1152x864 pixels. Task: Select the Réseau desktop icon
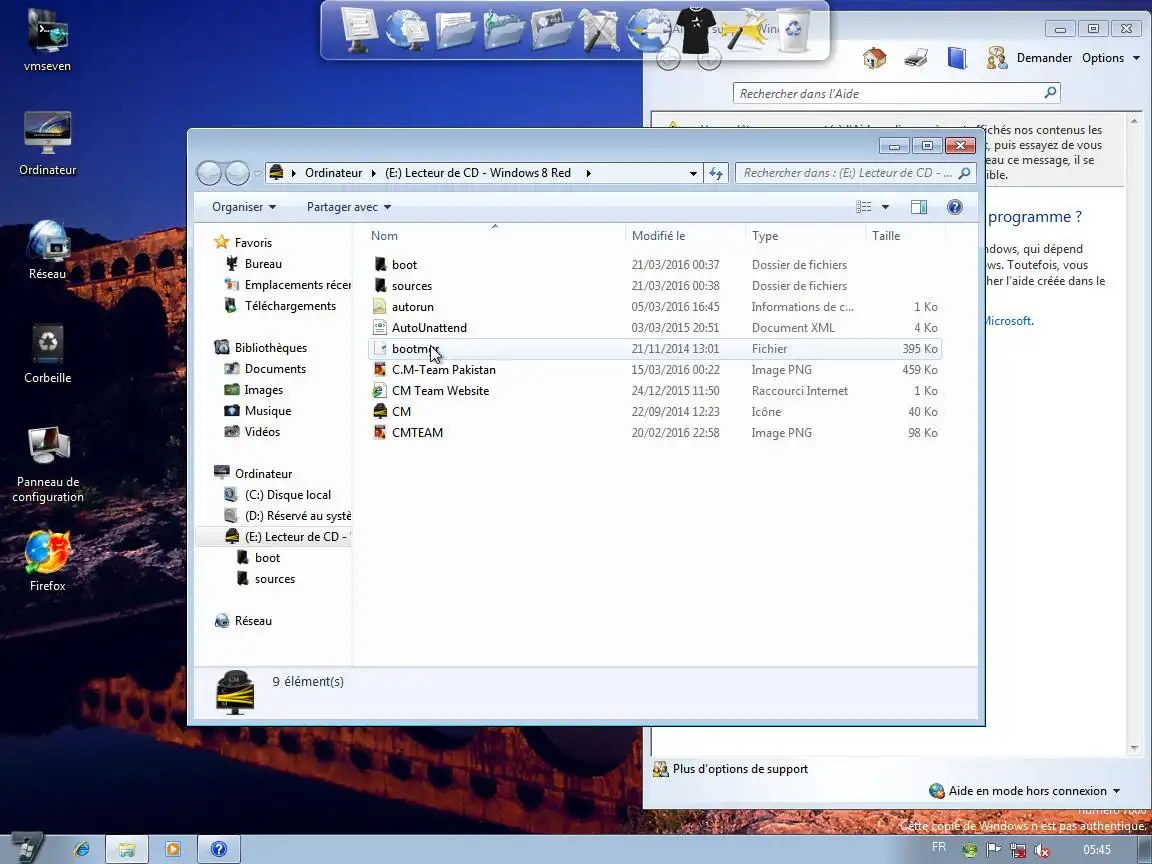click(47, 250)
